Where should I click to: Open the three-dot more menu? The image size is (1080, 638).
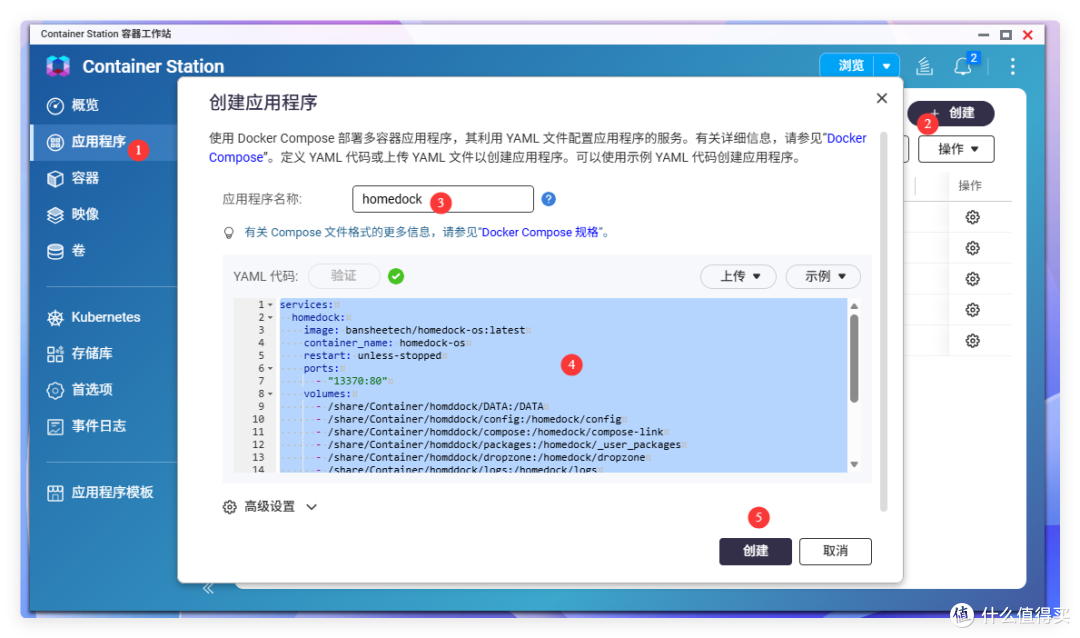(x=1012, y=66)
